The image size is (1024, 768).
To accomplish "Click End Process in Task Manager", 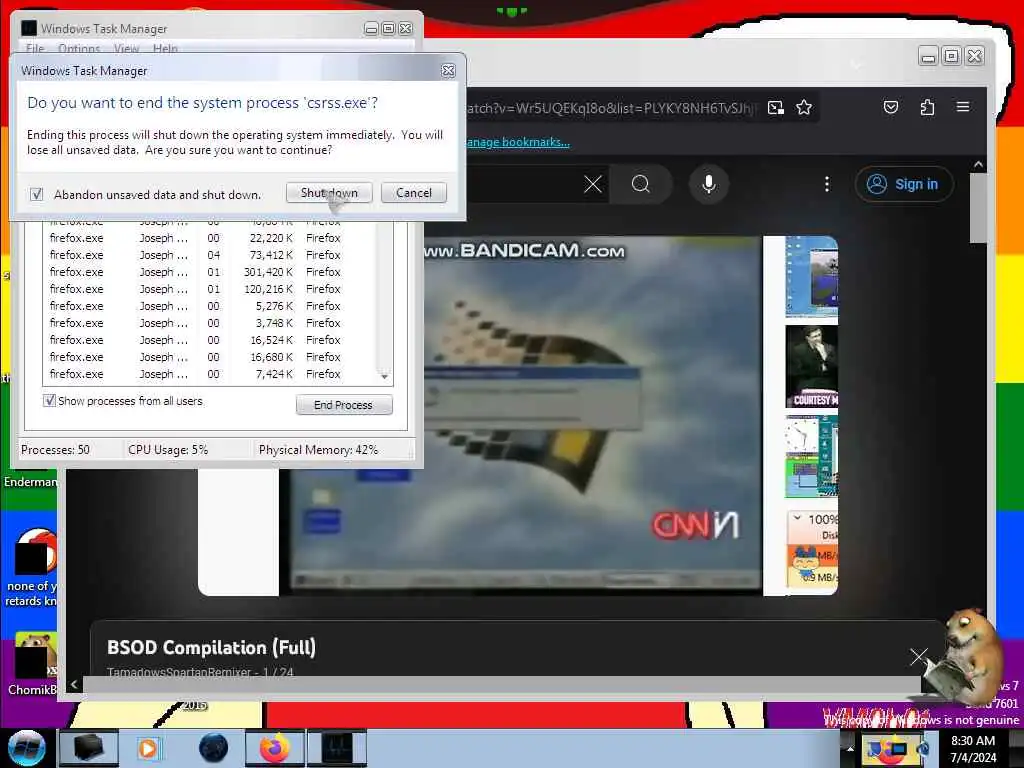I will [x=344, y=405].
